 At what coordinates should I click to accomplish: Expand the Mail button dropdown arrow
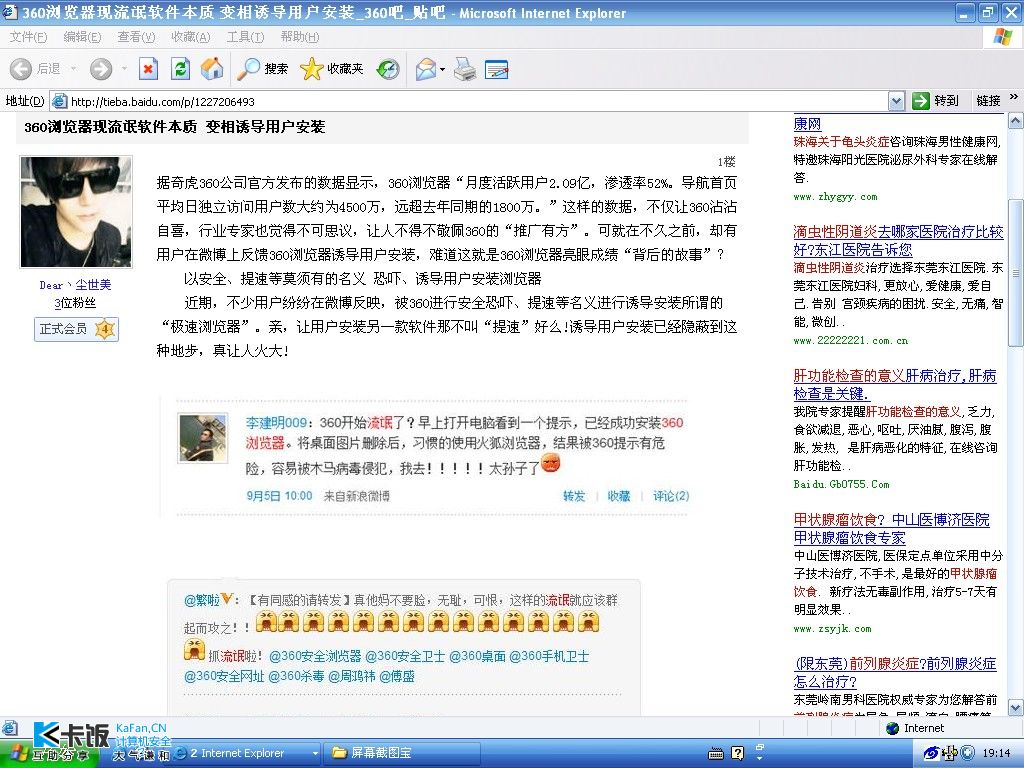(443, 69)
